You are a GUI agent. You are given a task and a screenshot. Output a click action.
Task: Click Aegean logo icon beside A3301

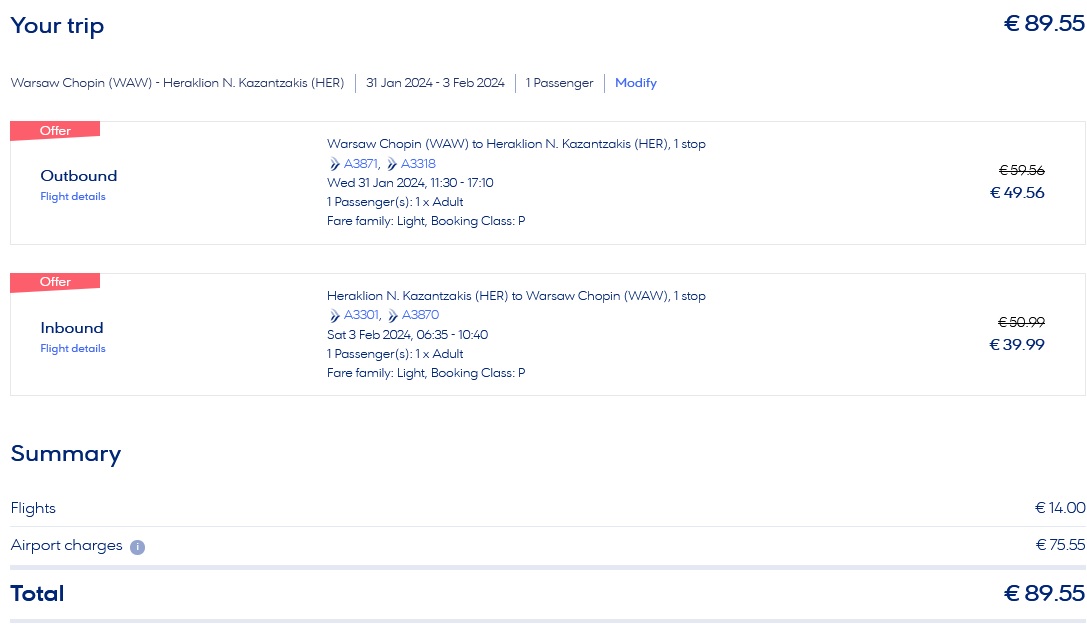click(334, 315)
